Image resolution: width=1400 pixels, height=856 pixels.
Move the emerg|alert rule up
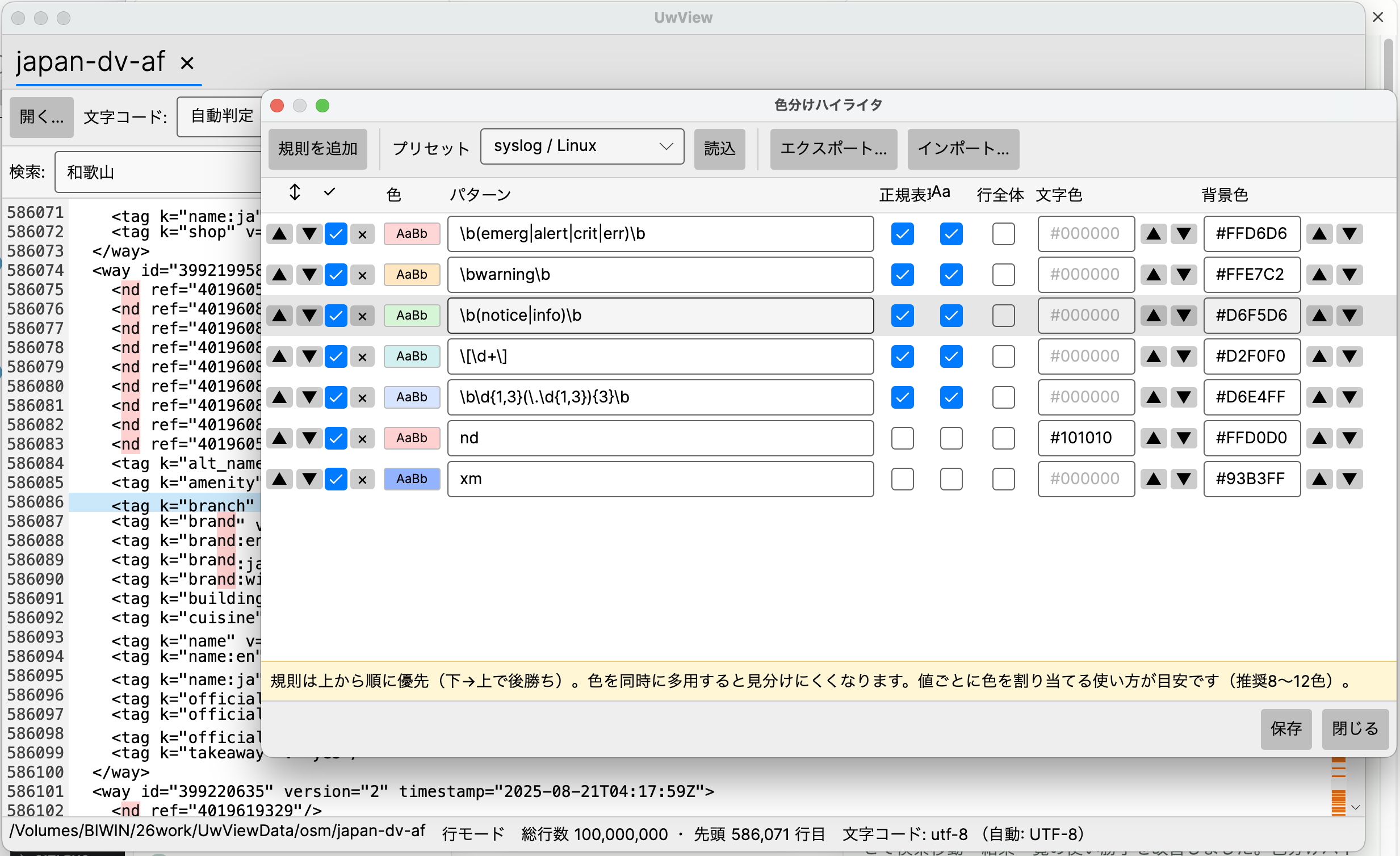click(x=279, y=234)
